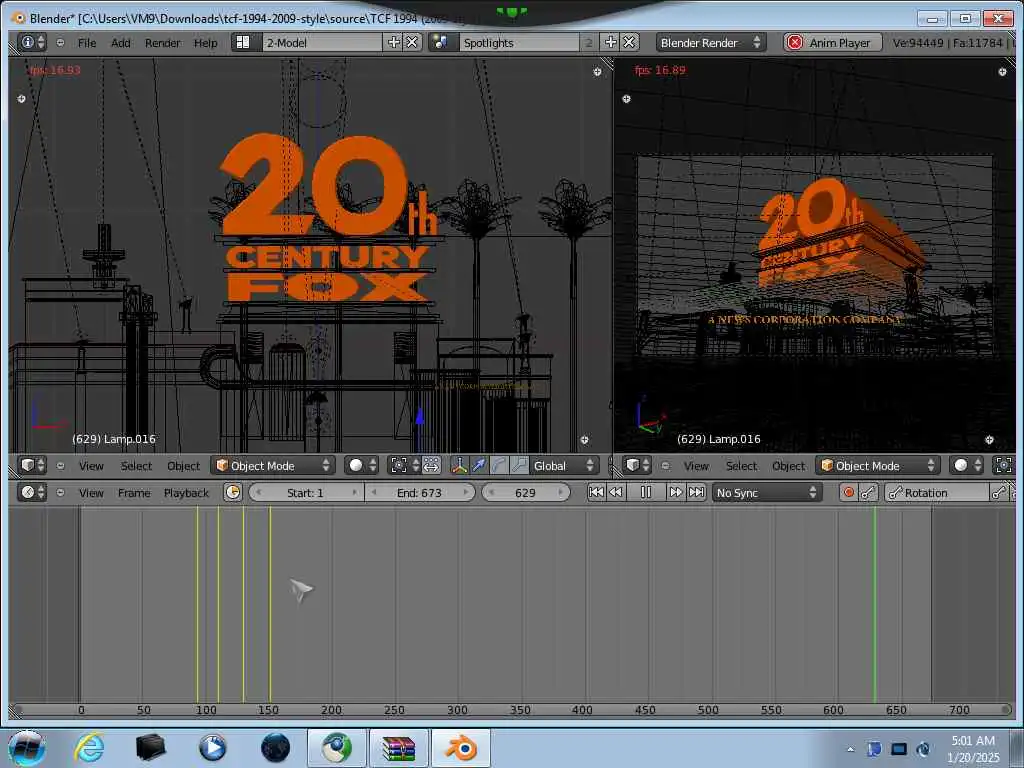Toggle the 3D manipulator widget
Image resolution: width=1024 pixels, height=768 pixels.
click(459, 466)
